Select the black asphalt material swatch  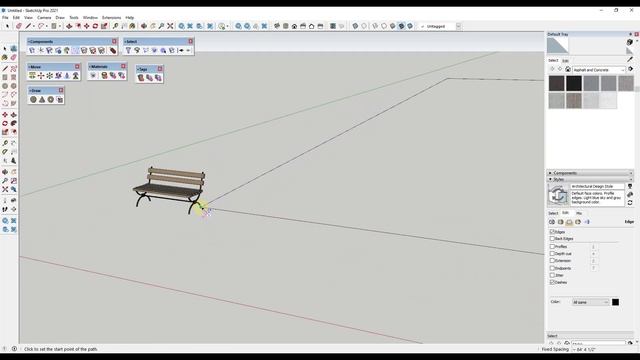[x=573, y=83]
